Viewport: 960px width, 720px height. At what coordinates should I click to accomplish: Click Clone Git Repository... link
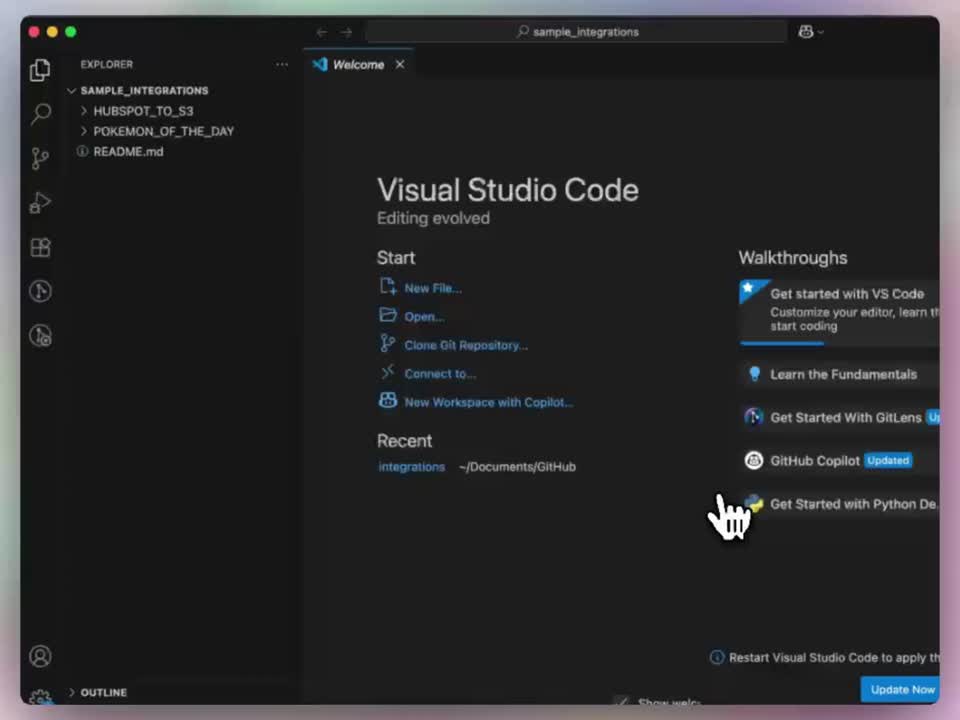466,345
